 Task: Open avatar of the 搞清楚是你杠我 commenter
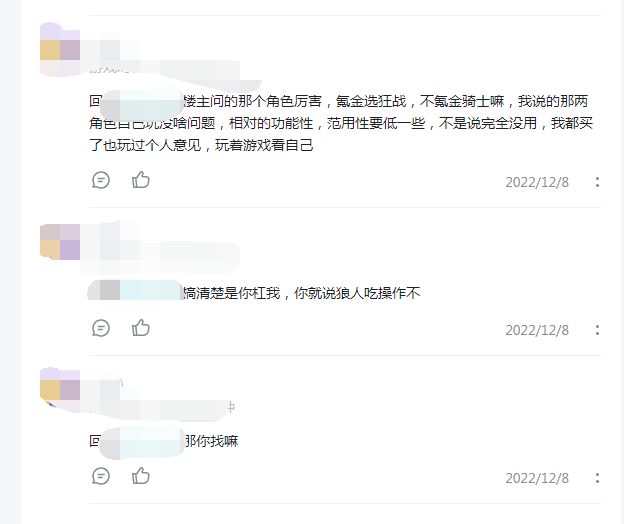60,242
